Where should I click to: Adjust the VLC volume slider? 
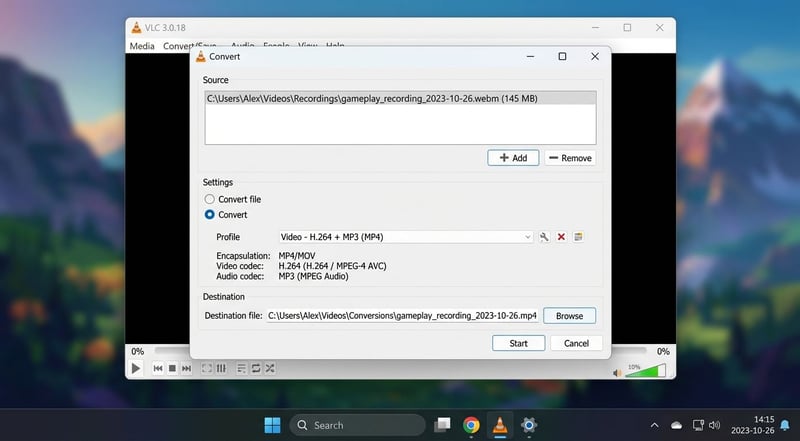point(645,371)
